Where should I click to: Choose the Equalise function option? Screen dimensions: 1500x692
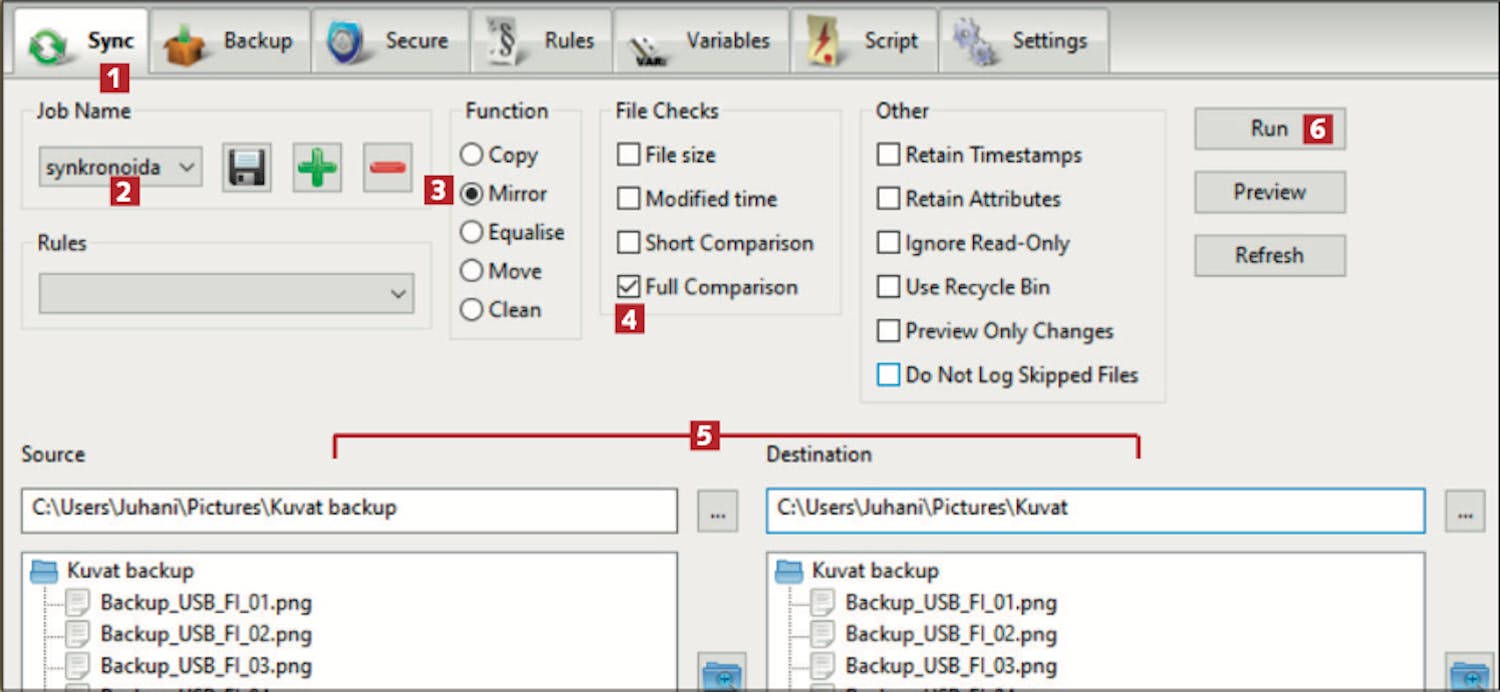click(x=472, y=233)
